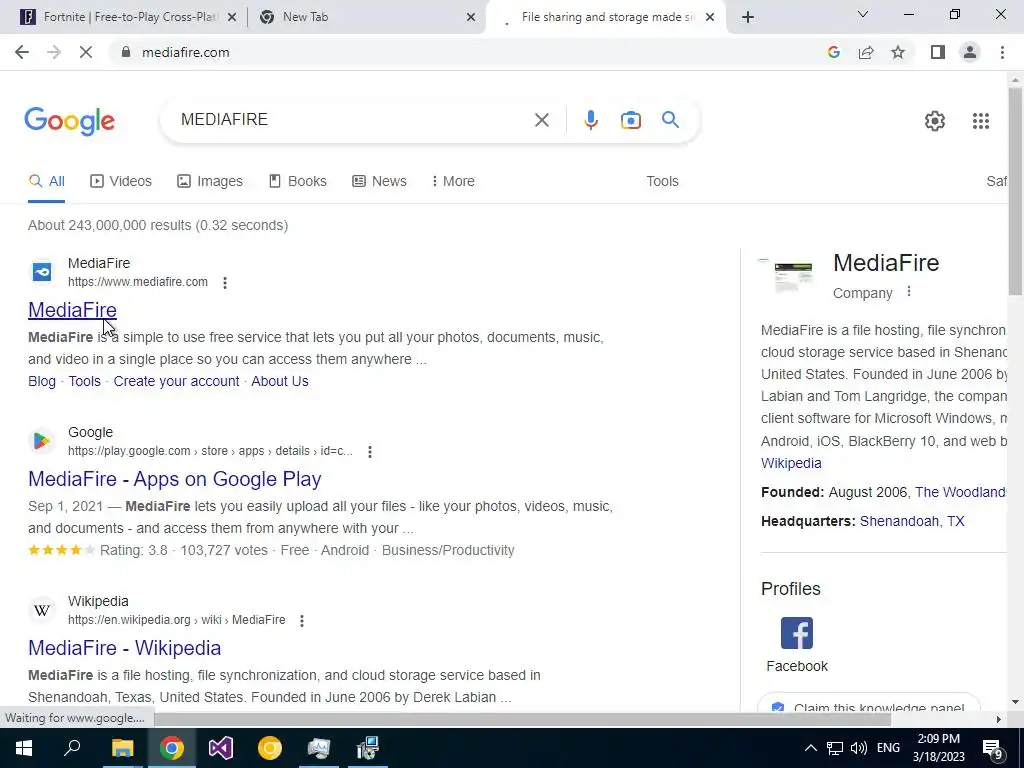
Task: Select the All results tab
Action: (46, 182)
